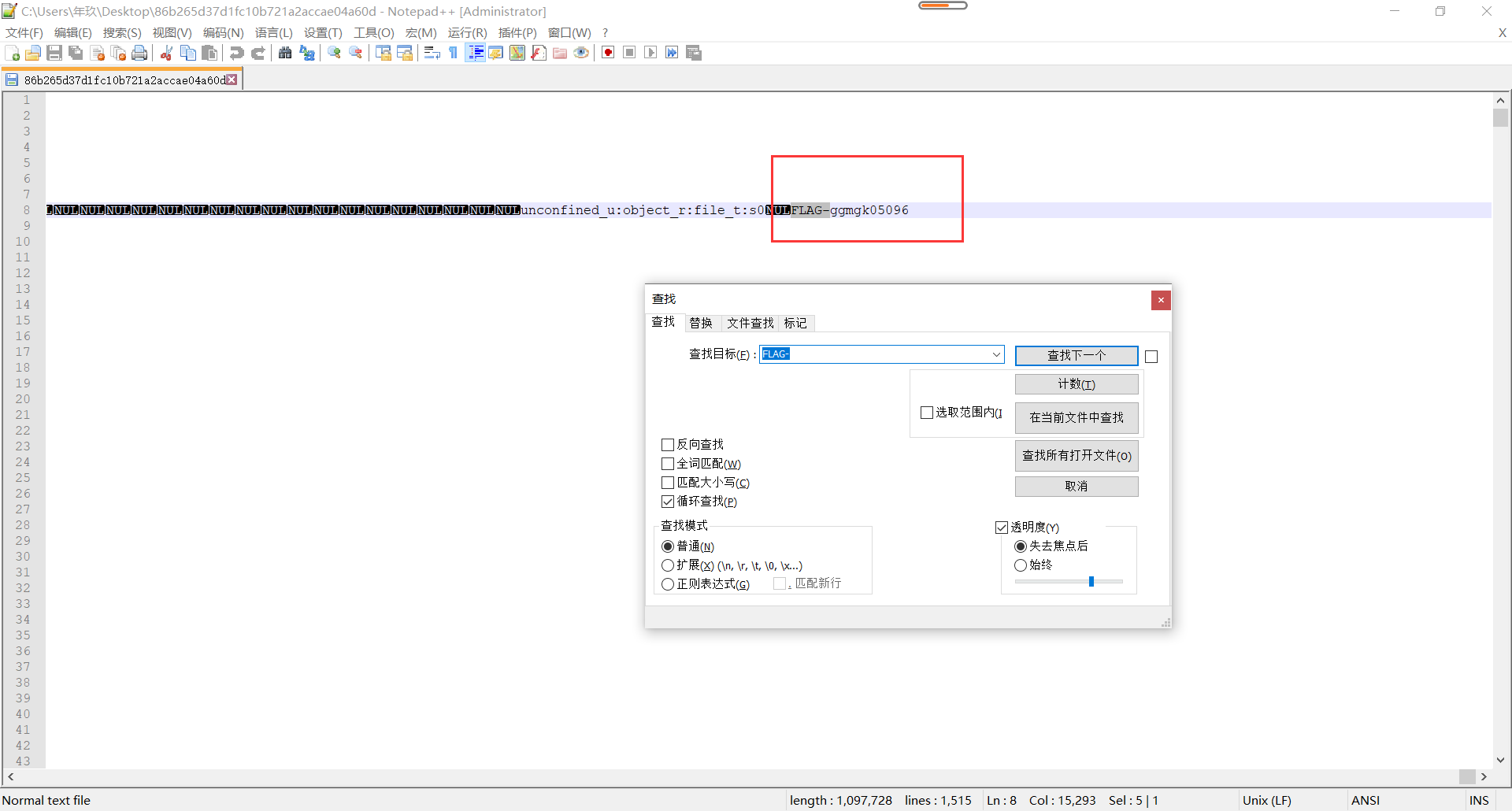Toggle indent guide toolbar icon
Image resolution: width=1512 pixels, height=811 pixels.
475,53
